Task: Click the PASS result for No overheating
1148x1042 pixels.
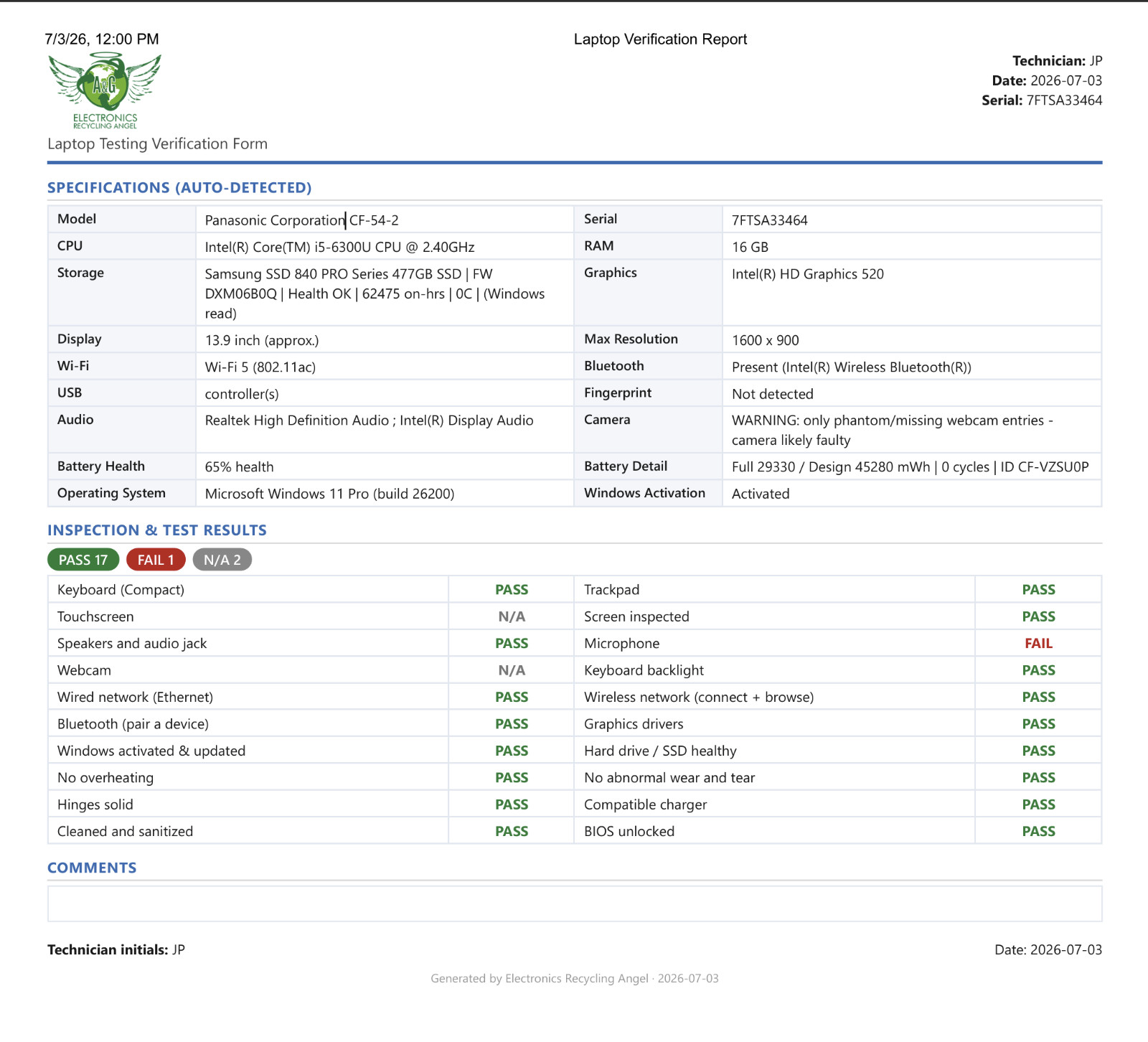Action: point(512,778)
